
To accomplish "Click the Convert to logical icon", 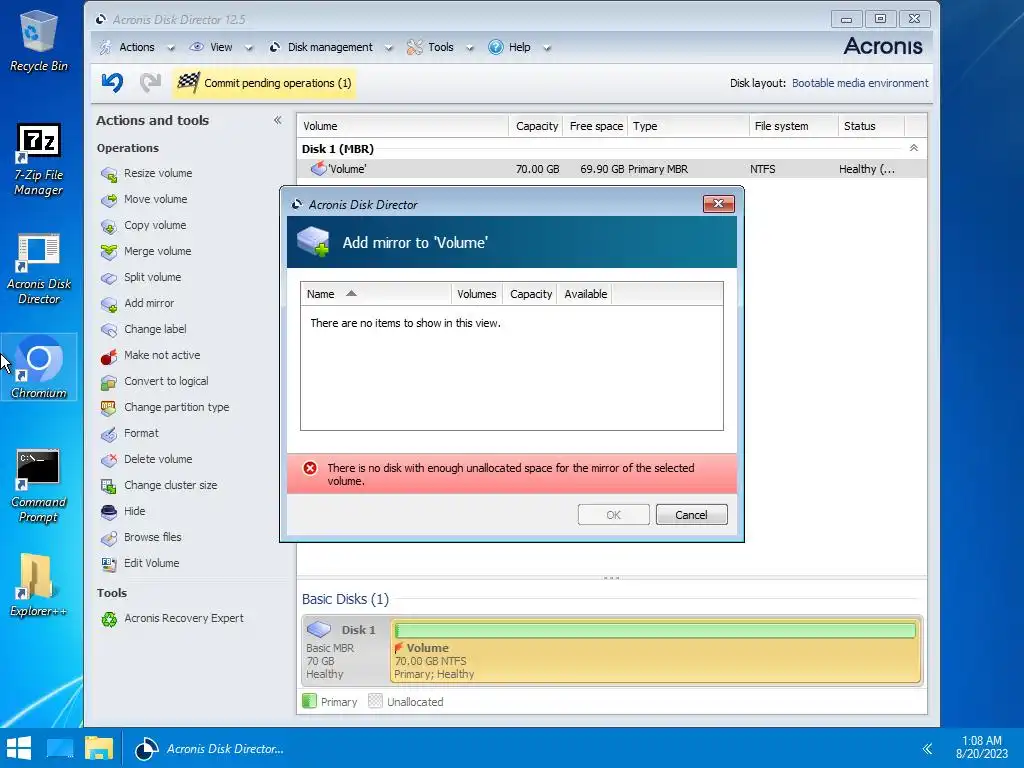I will (108, 382).
